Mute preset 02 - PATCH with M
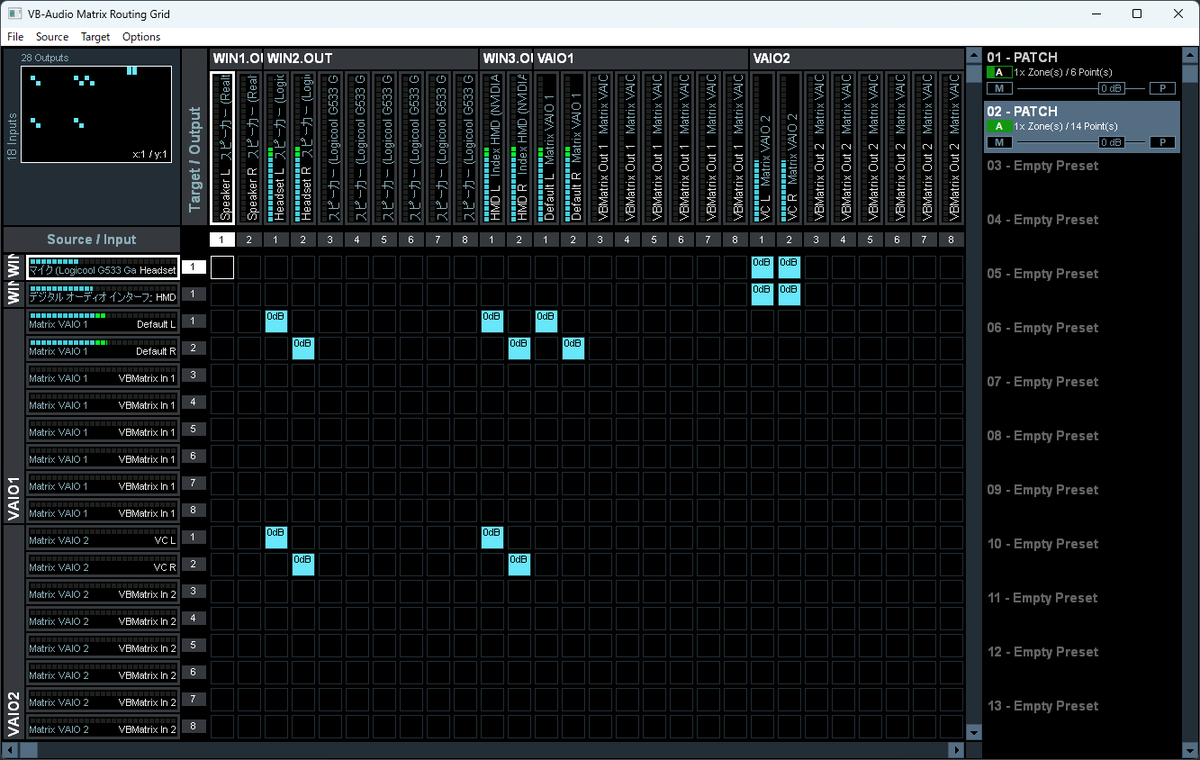 999,142
